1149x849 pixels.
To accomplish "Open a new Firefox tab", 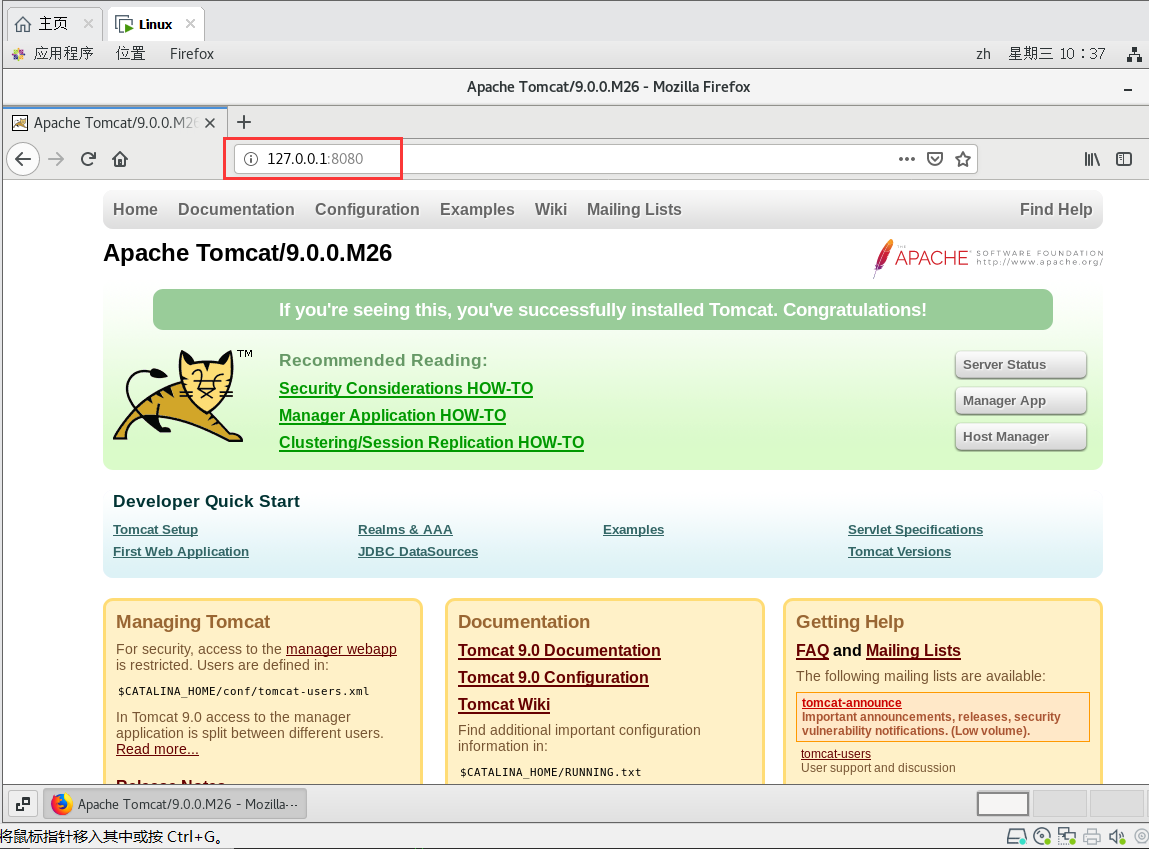I will 244,122.
